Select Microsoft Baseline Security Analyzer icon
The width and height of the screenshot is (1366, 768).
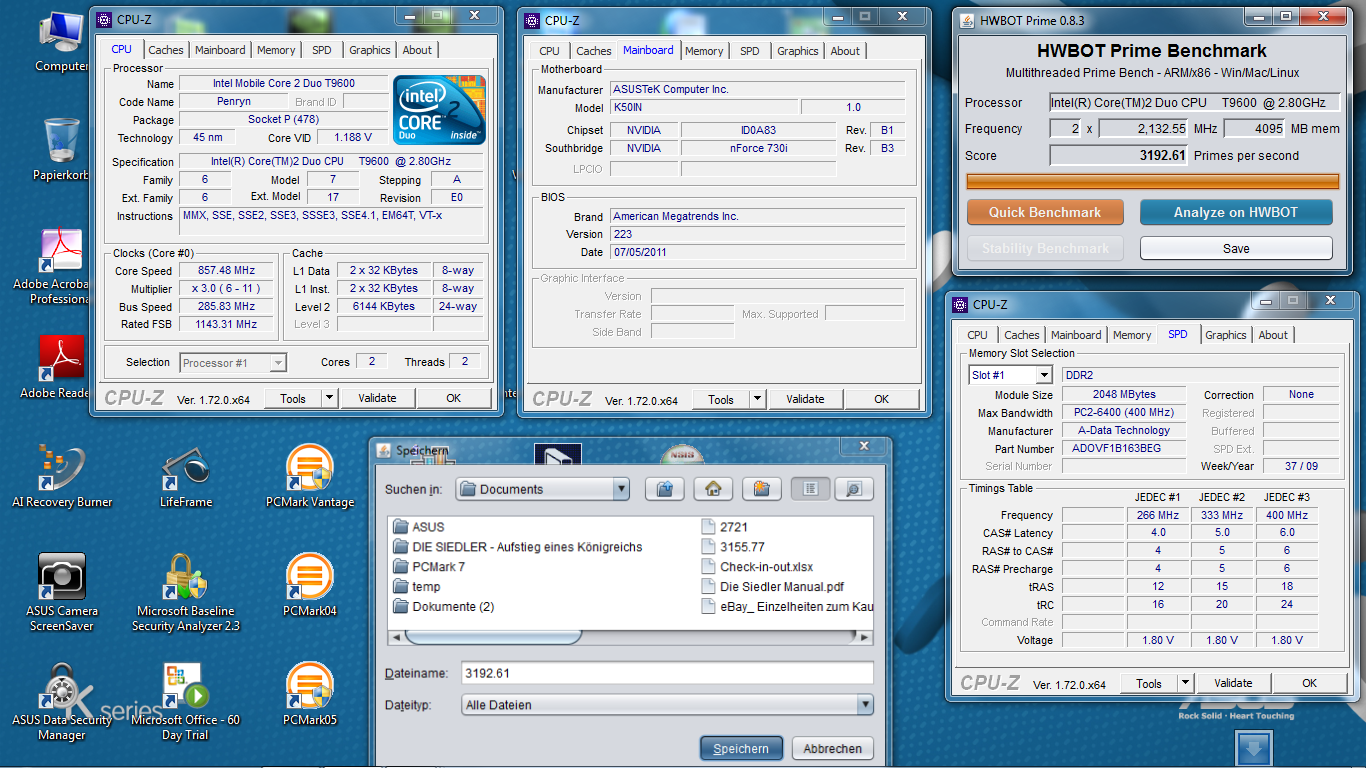click(185, 592)
